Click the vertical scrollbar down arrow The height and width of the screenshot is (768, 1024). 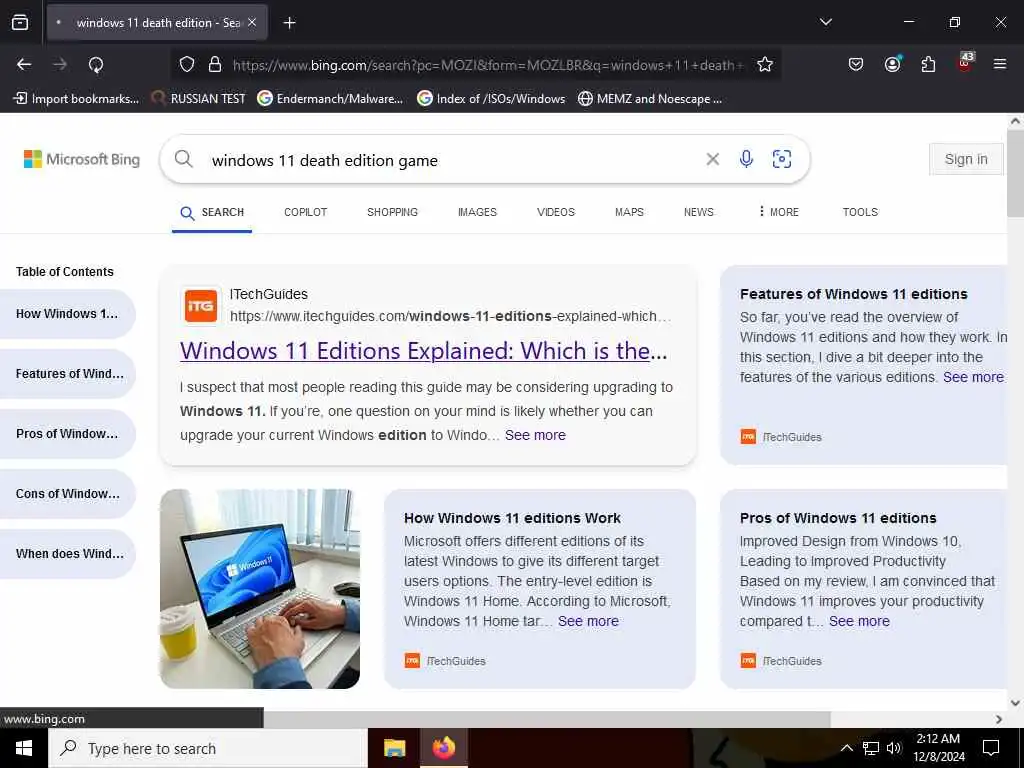pos(1015,703)
